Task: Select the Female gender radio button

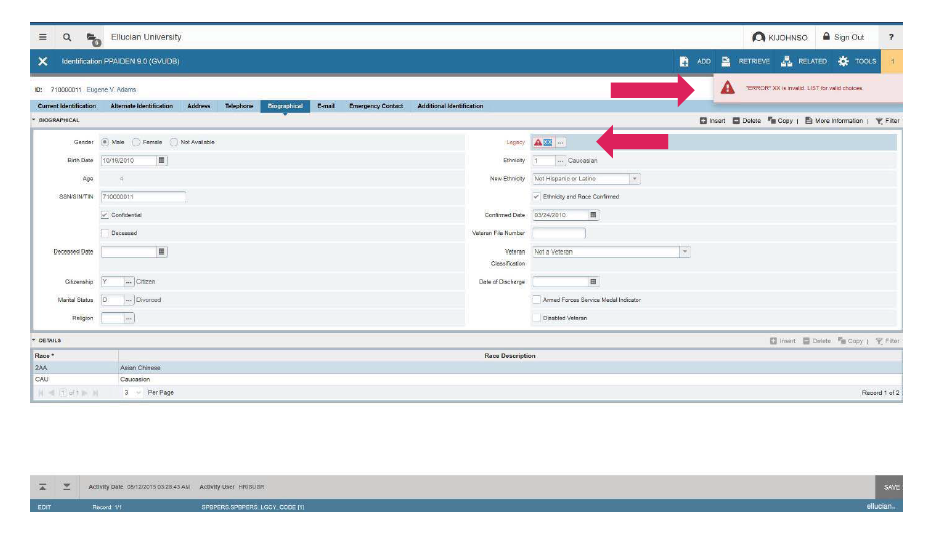Action: tap(136, 142)
